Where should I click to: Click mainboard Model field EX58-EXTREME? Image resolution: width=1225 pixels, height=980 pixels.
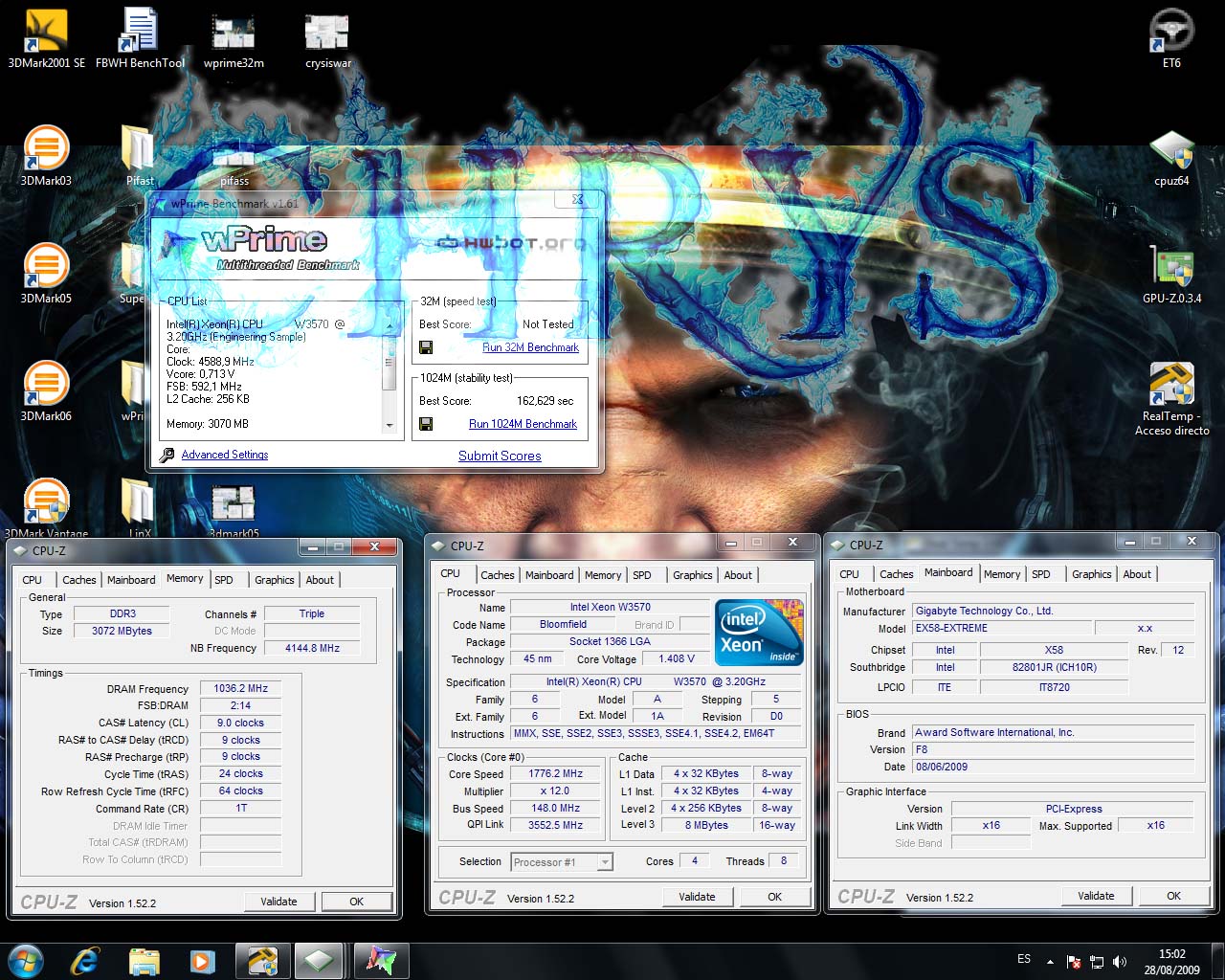click(x=1001, y=628)
